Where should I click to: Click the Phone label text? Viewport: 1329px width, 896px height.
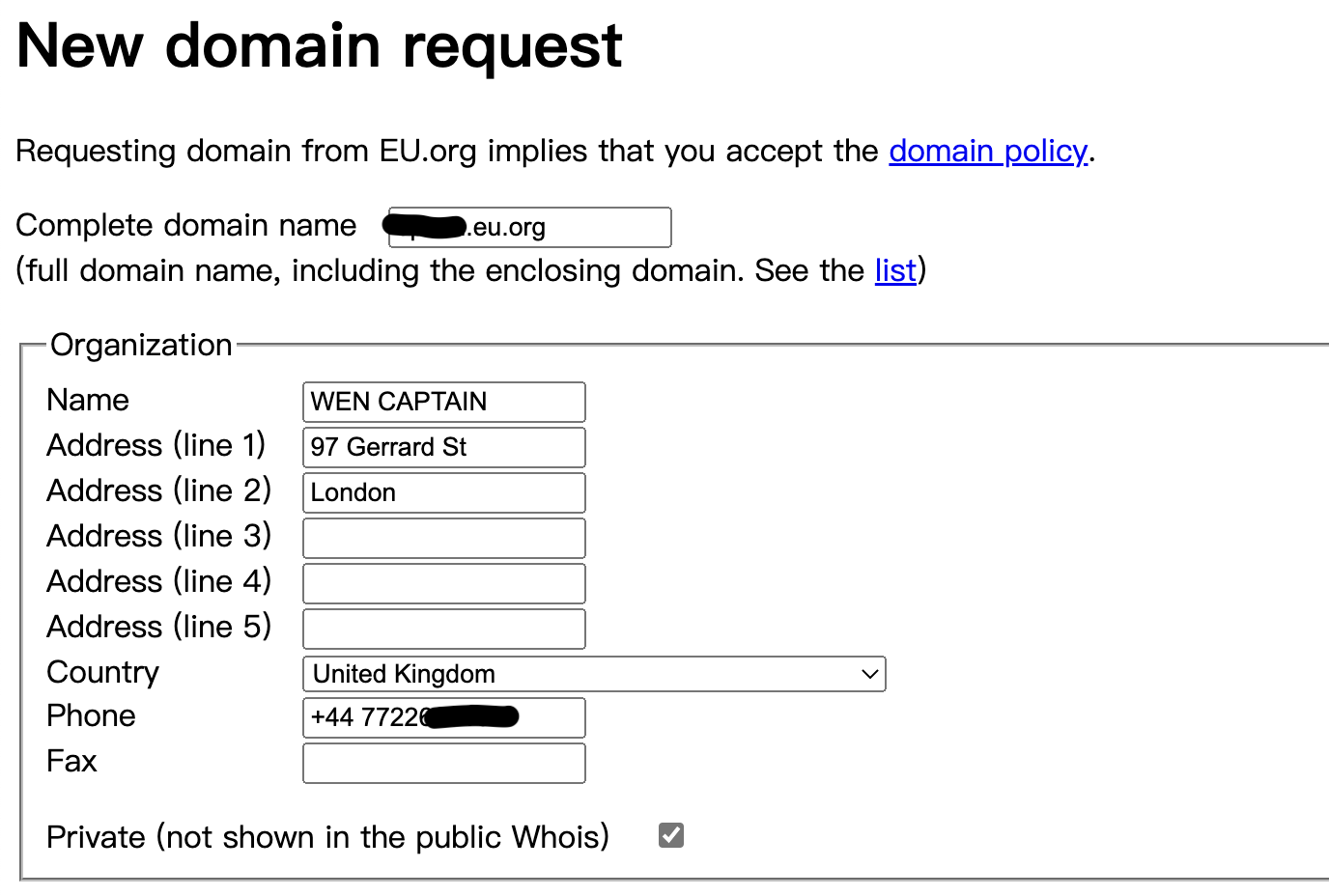91,716
